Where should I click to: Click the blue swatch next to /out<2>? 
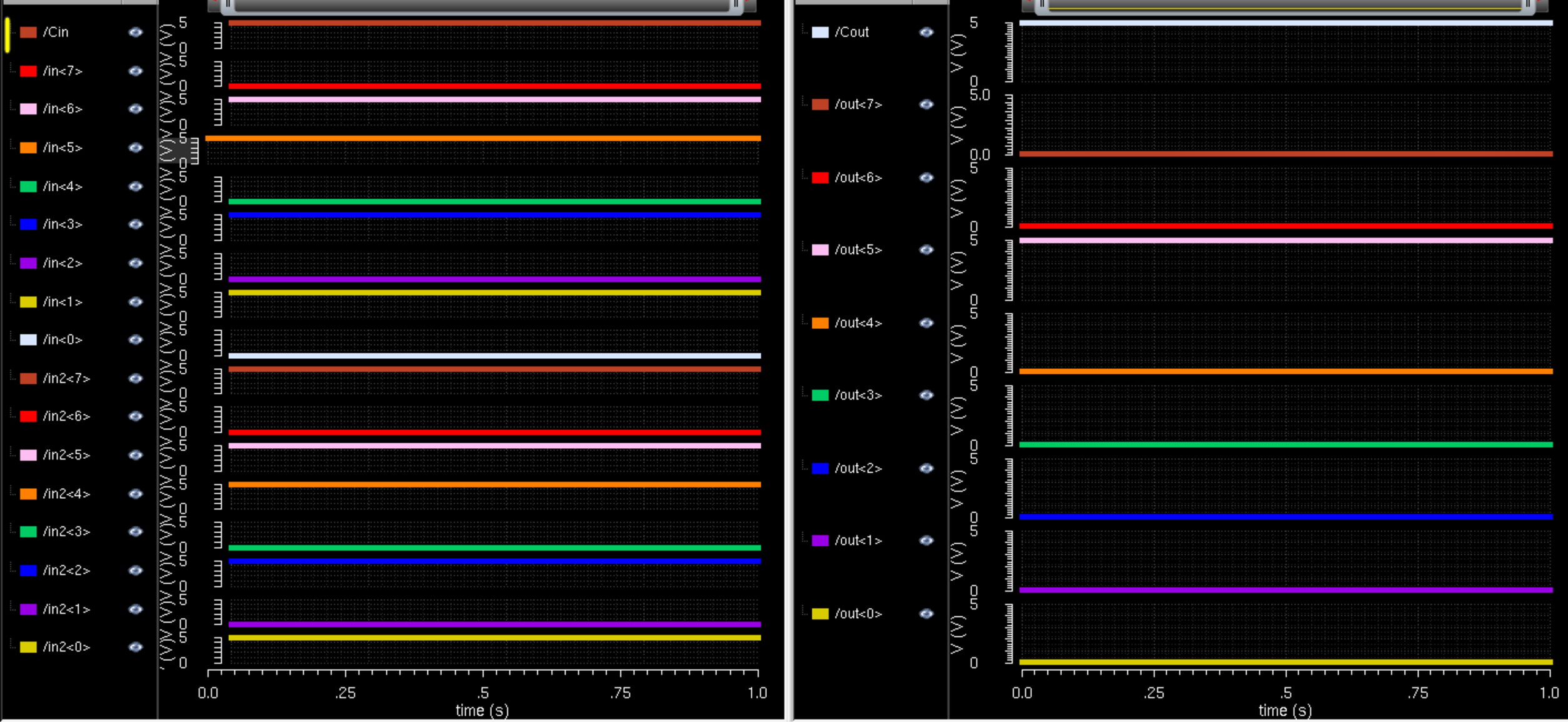(x=820, y=468)
